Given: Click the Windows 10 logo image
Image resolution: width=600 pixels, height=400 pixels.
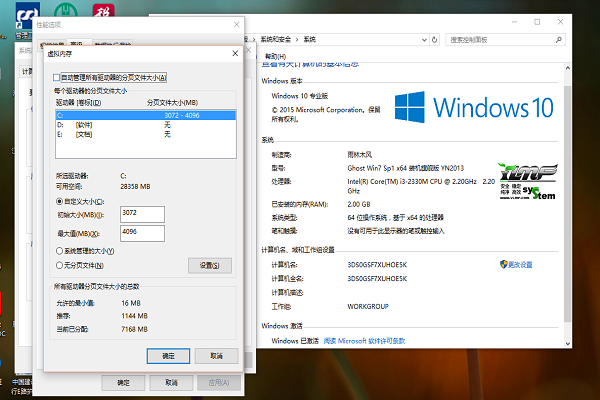Looking at the screenshot, I should click(474, 107).
